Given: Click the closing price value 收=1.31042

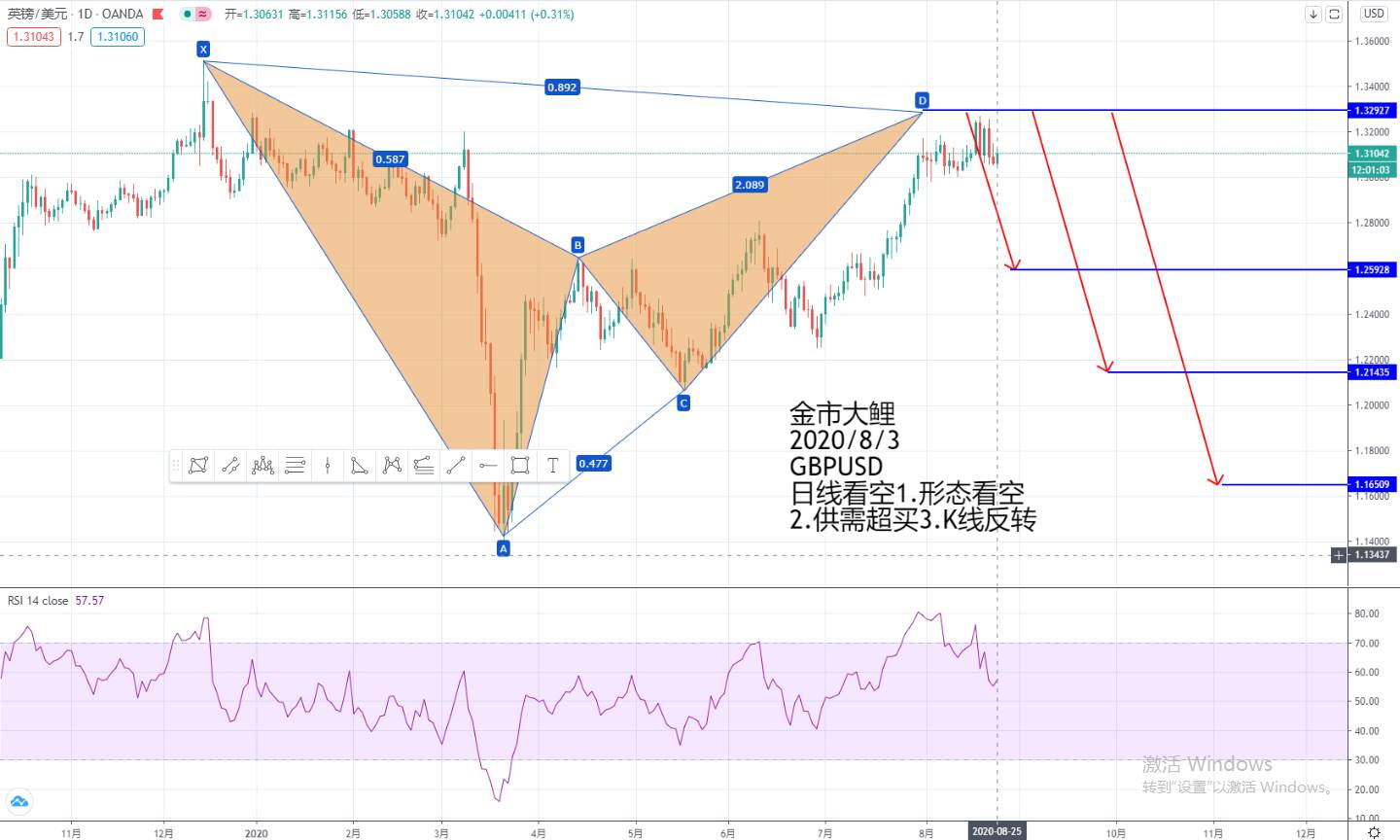Looking at the screenshot, I should [x=445, y=15].
